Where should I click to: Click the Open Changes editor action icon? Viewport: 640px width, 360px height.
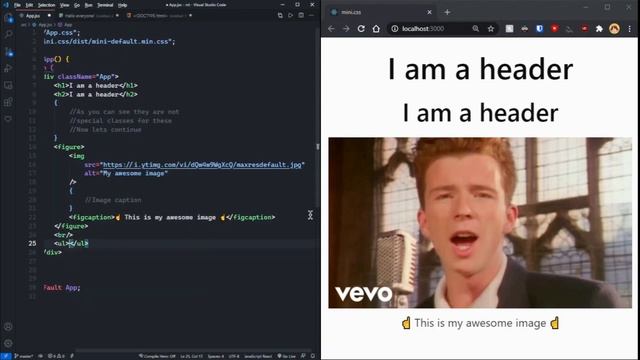pyautogui.click(x=280, y=16)
